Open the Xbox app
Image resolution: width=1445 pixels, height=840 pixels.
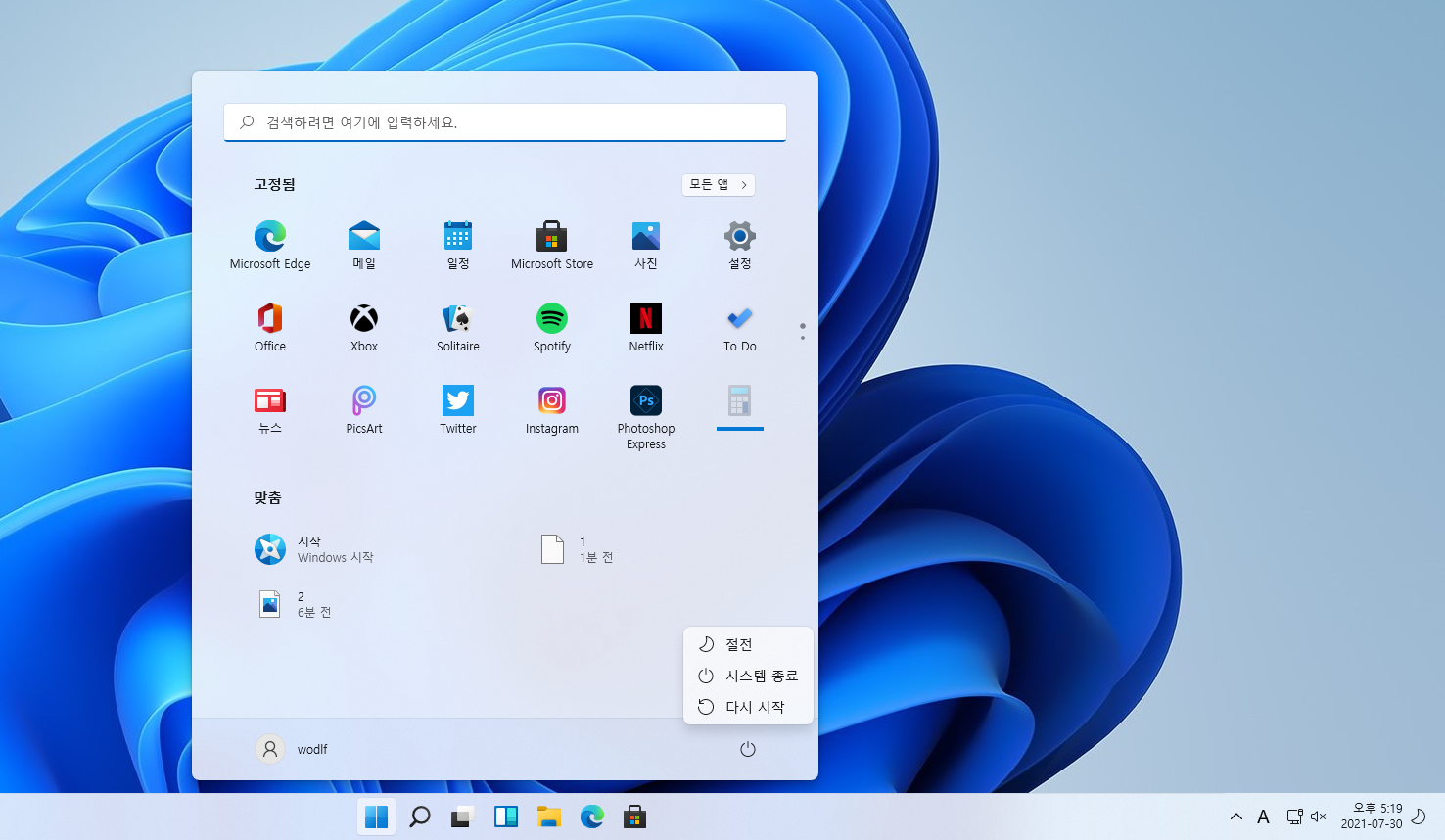coord(364,327)
